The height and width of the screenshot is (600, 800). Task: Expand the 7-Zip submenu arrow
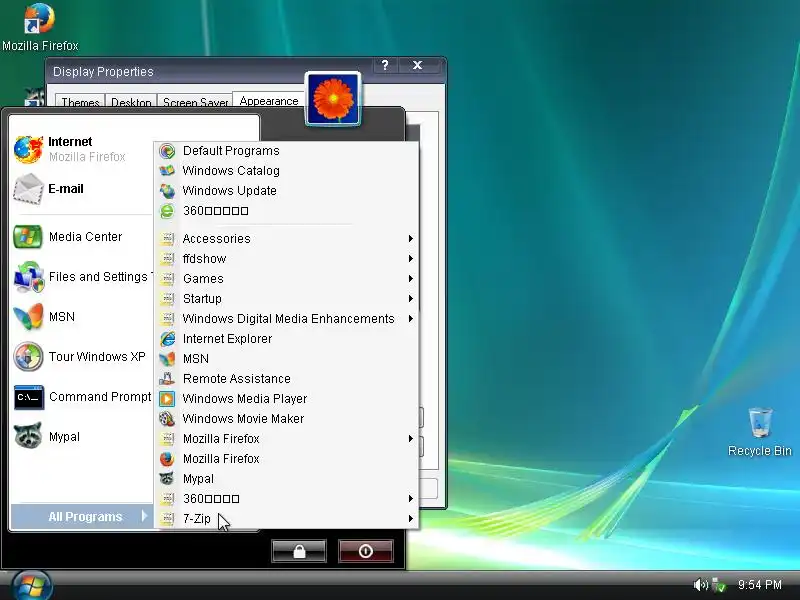tap(410, 518)
